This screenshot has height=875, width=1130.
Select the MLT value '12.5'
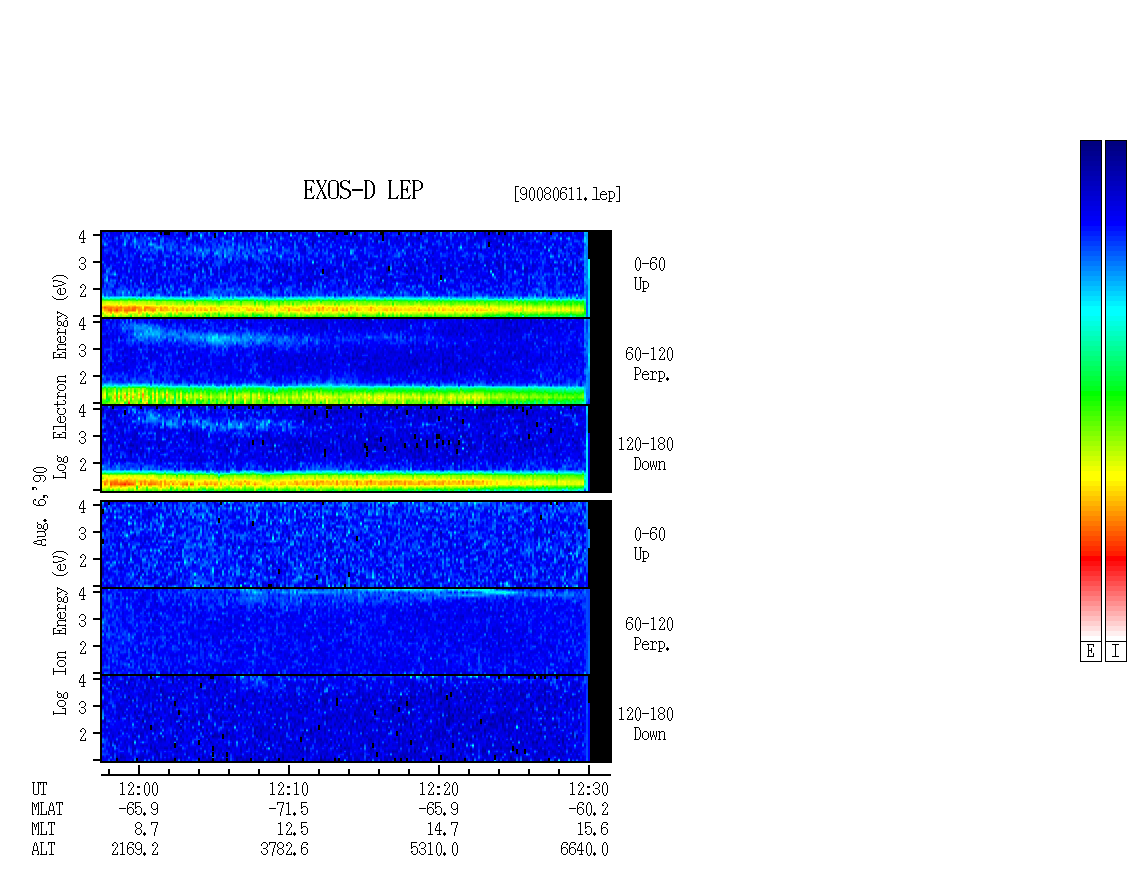[293, 830]
